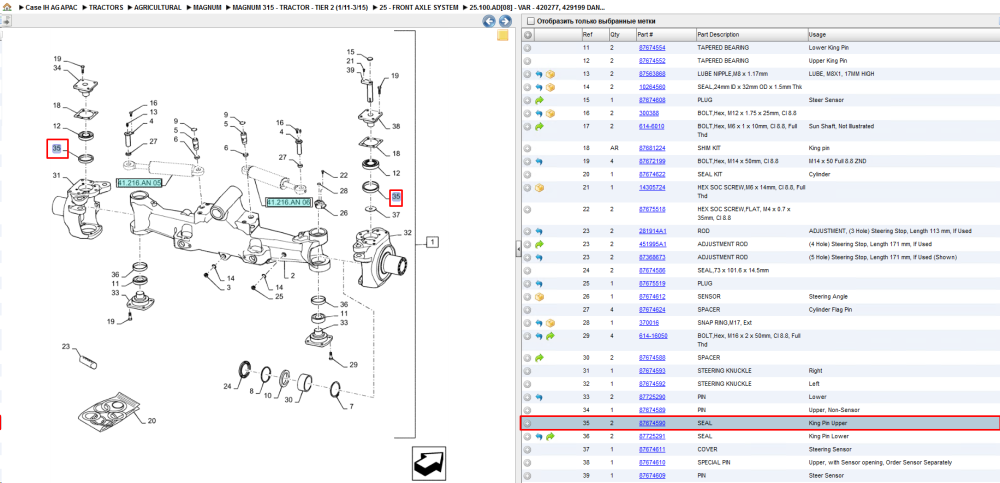The height and width of the screenshot is (483, 1000).
Task: Add SEAL KIT ref 20 plus icon
Action: pos(527,174)
